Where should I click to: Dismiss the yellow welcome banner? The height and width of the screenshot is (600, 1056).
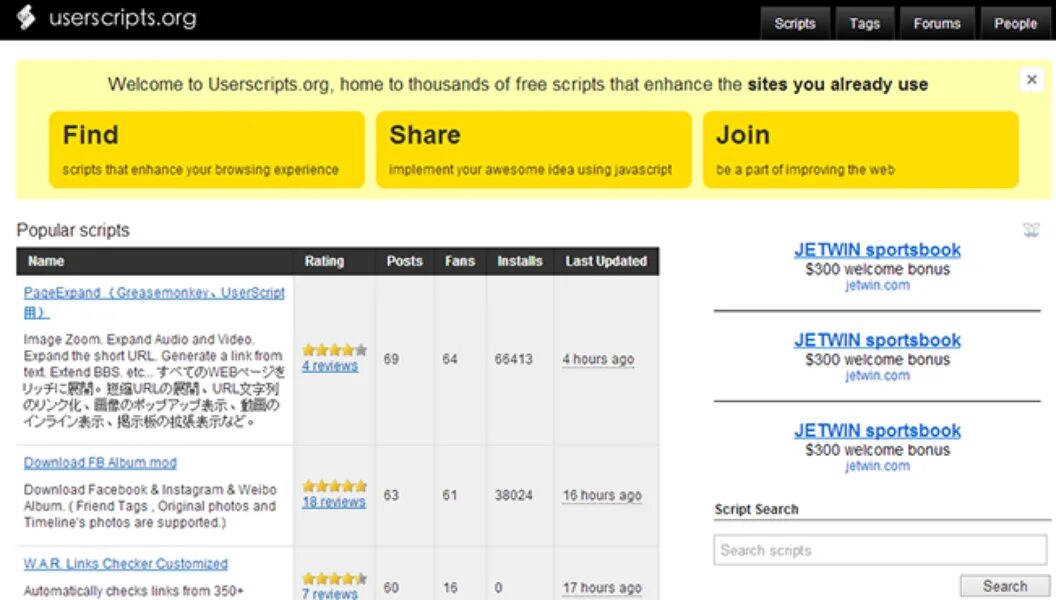pos(1032,80)
